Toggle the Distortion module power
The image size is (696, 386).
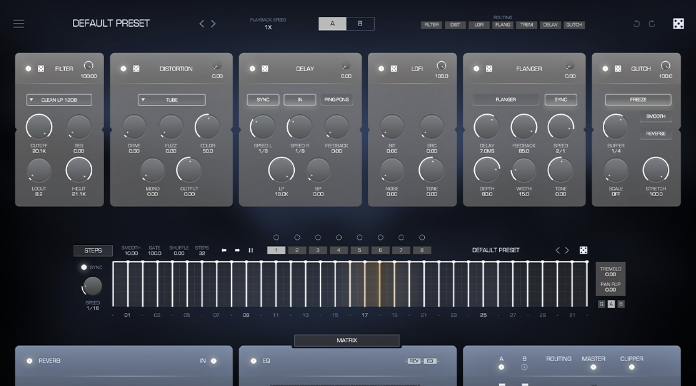pos(123,69)
